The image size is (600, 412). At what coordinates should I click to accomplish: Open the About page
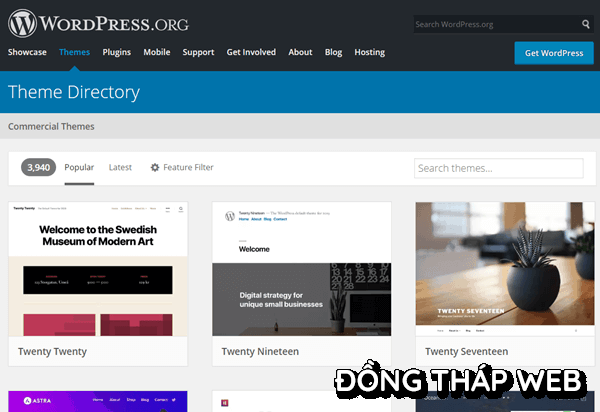(300, 52)
